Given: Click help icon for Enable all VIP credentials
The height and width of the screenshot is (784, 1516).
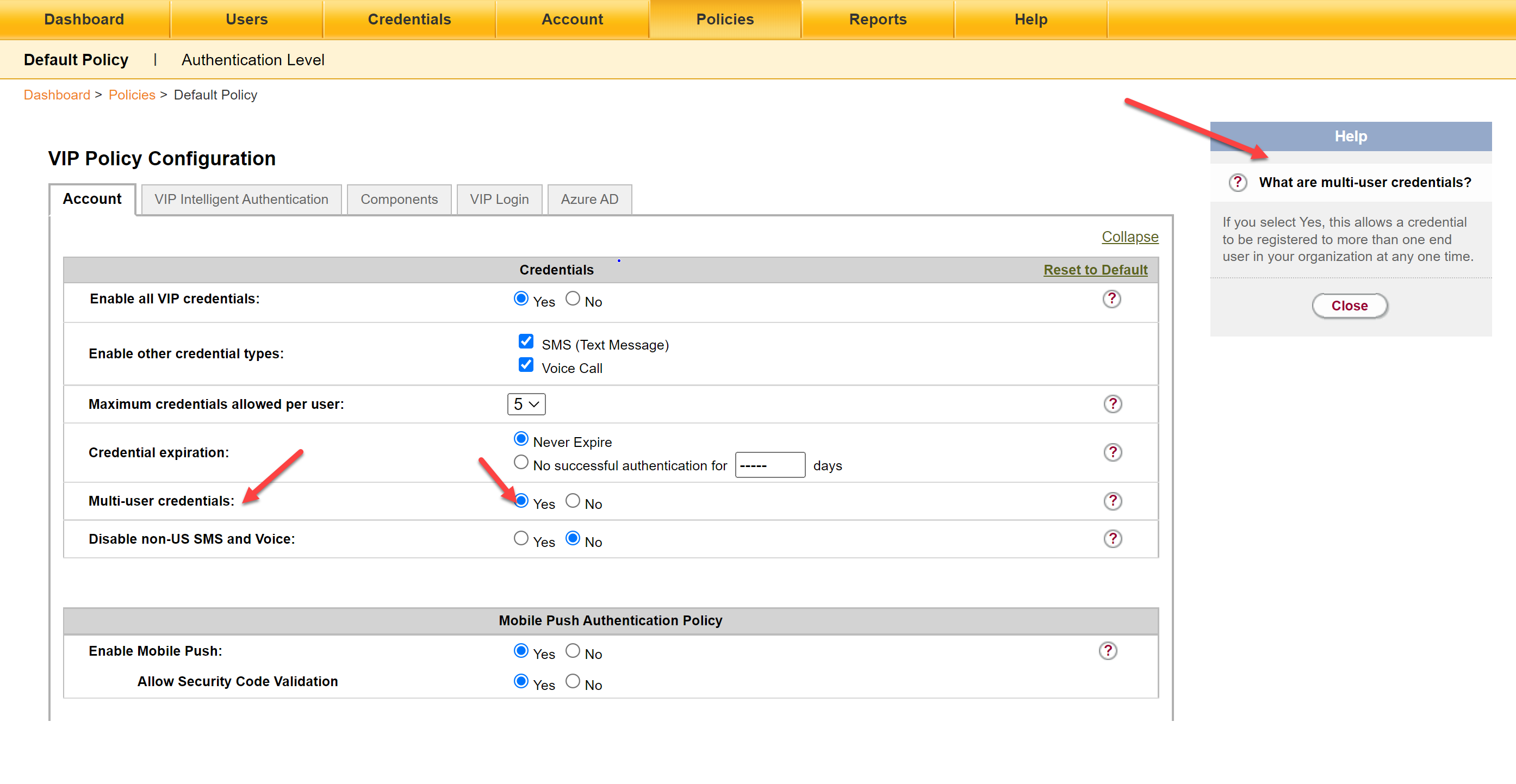Looking at the screenshot, I should tap(1111, 299).
